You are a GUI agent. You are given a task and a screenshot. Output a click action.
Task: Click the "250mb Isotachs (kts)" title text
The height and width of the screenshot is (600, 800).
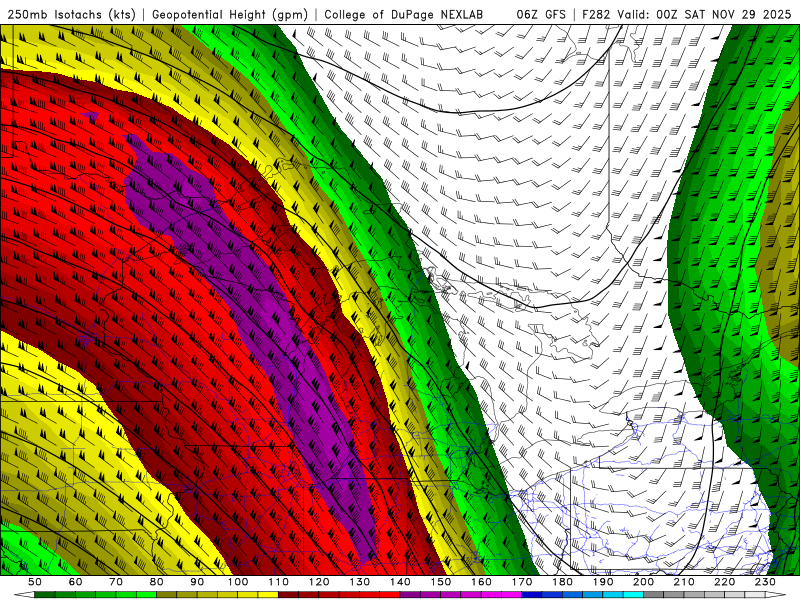pyautogui.click(x=72, y=15)
